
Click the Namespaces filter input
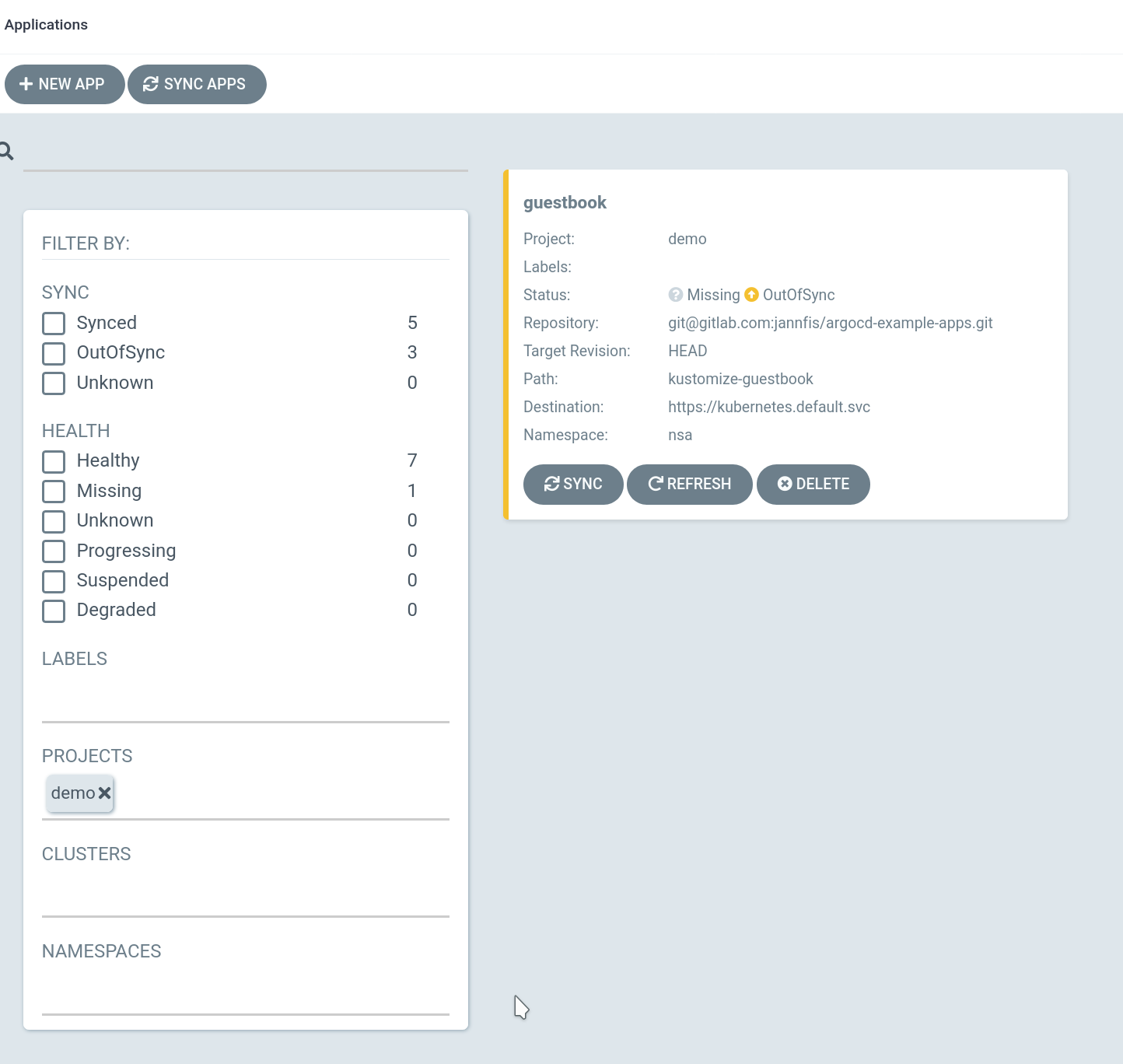[246, 992]
